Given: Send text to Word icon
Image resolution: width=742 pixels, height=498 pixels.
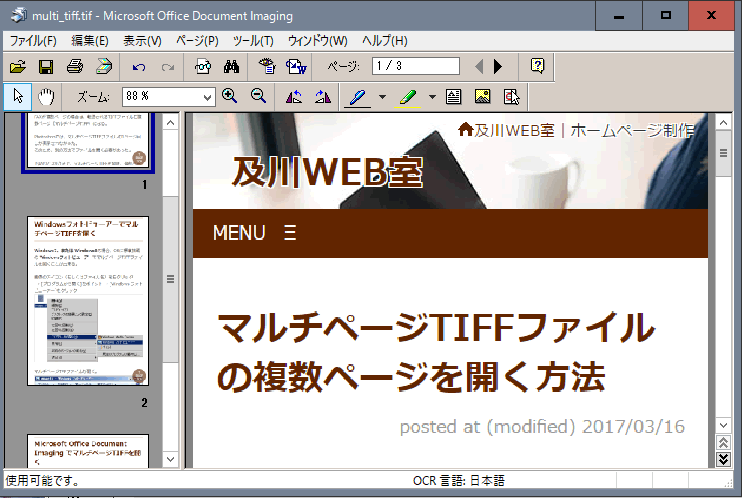Looking at the screenshot, I should click(x=296, y=66).
